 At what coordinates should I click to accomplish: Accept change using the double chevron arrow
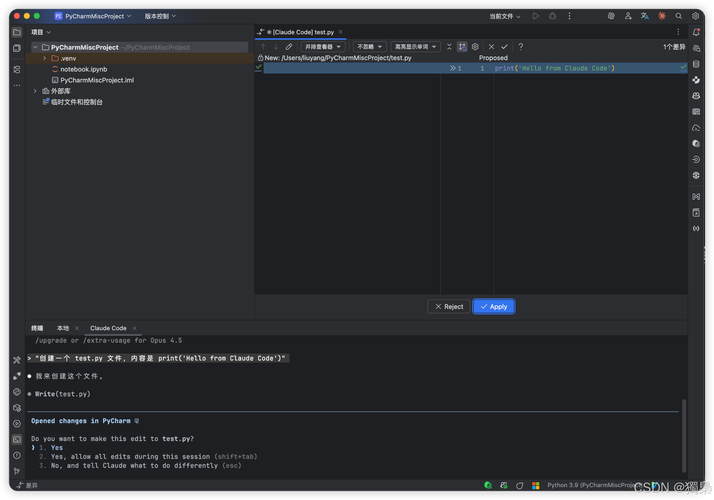point(453,68)
